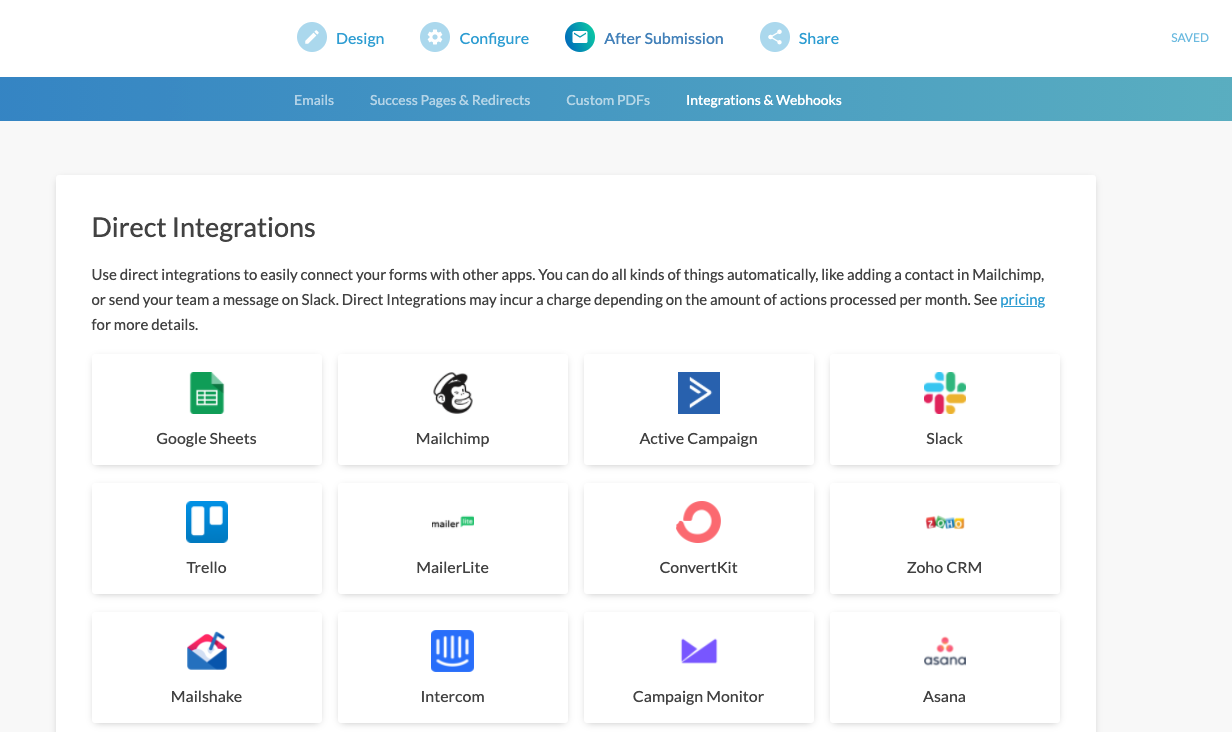
Task: Click the After Submission envelope icon
Action: coord(580,38)
